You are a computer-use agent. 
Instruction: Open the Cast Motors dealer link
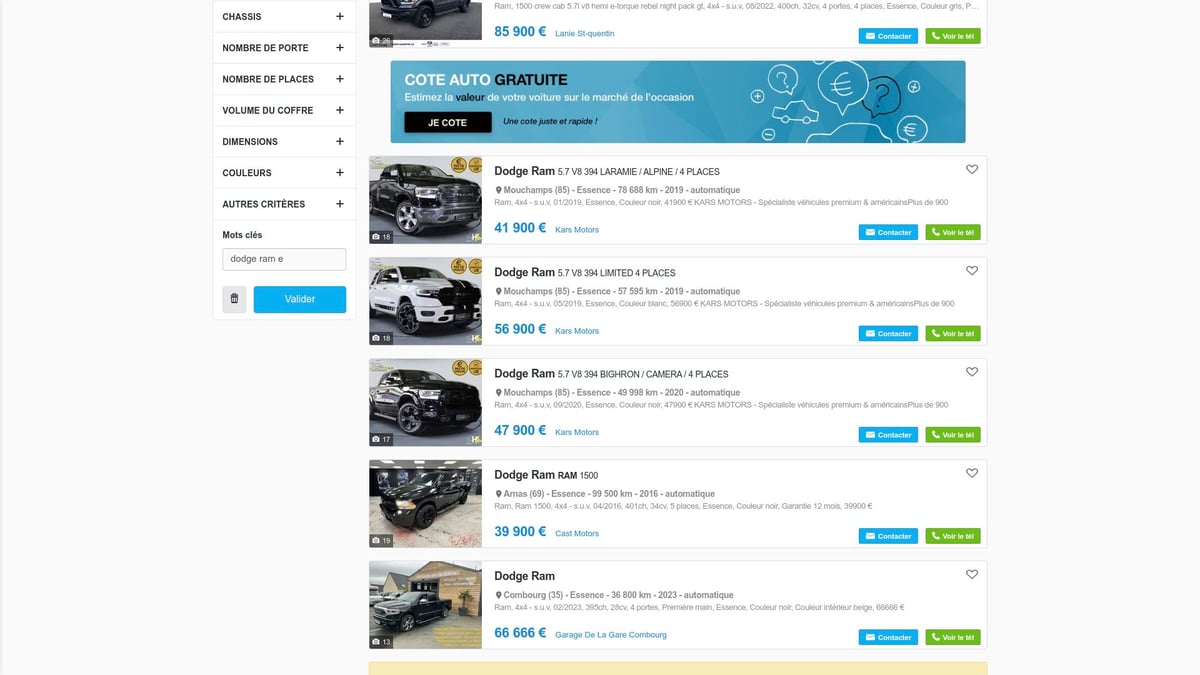577,533
